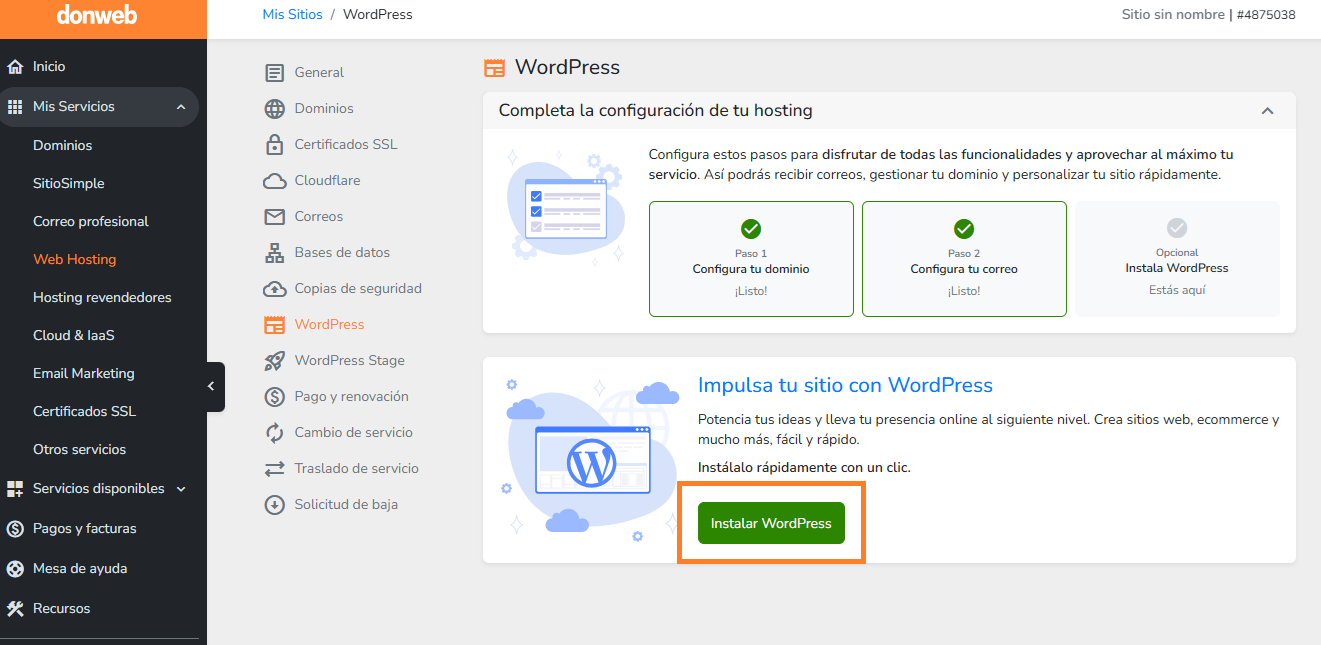Click the Impulsa tu sitio con WordPress heading

coord(845,385)
